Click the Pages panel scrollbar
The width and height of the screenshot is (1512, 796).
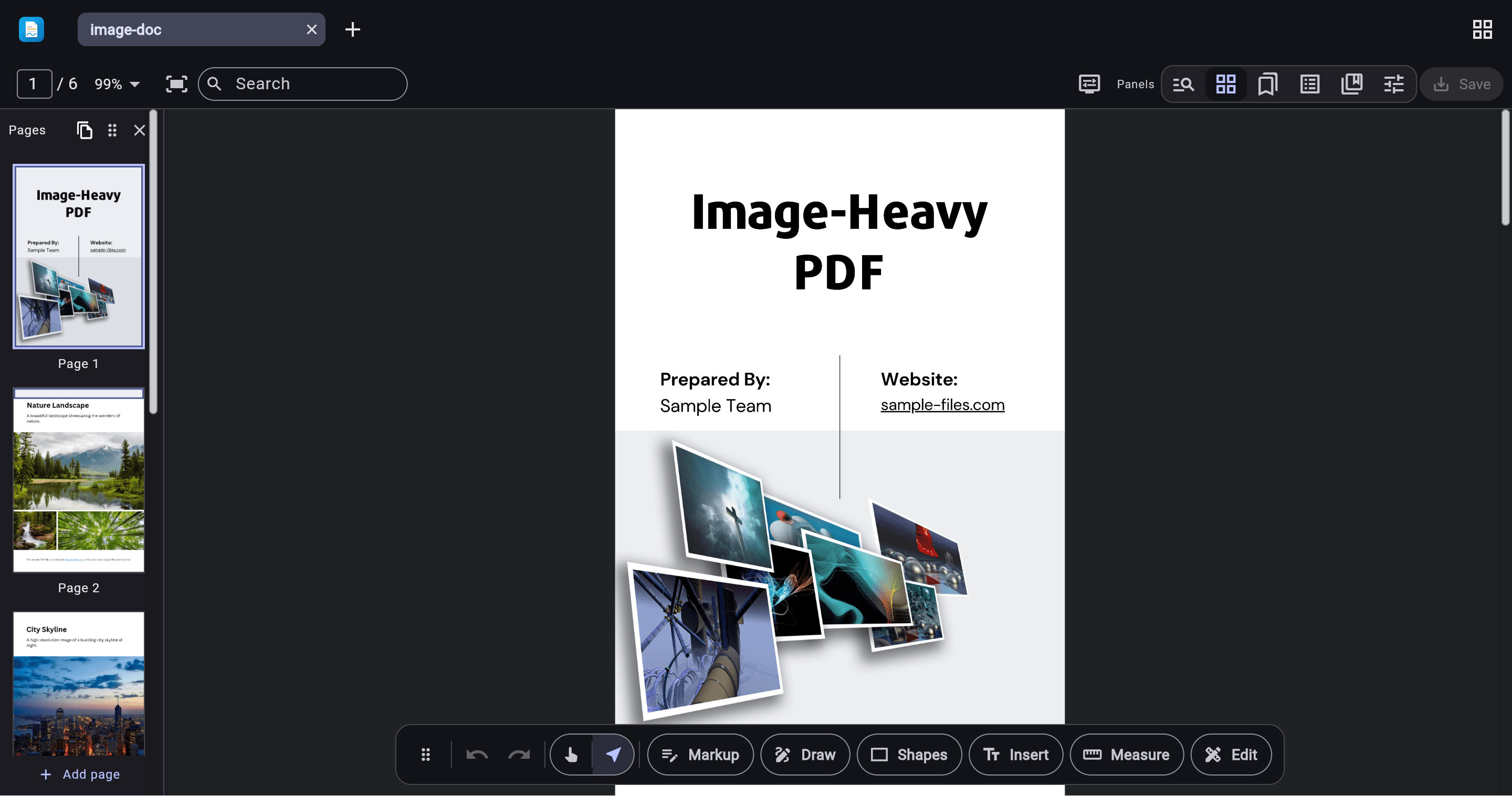click(x=153, y=262)
